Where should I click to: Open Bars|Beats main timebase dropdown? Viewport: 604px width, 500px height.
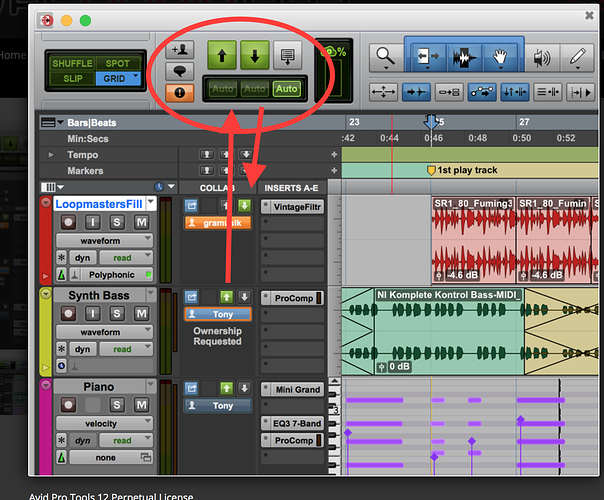pos(60,122)
